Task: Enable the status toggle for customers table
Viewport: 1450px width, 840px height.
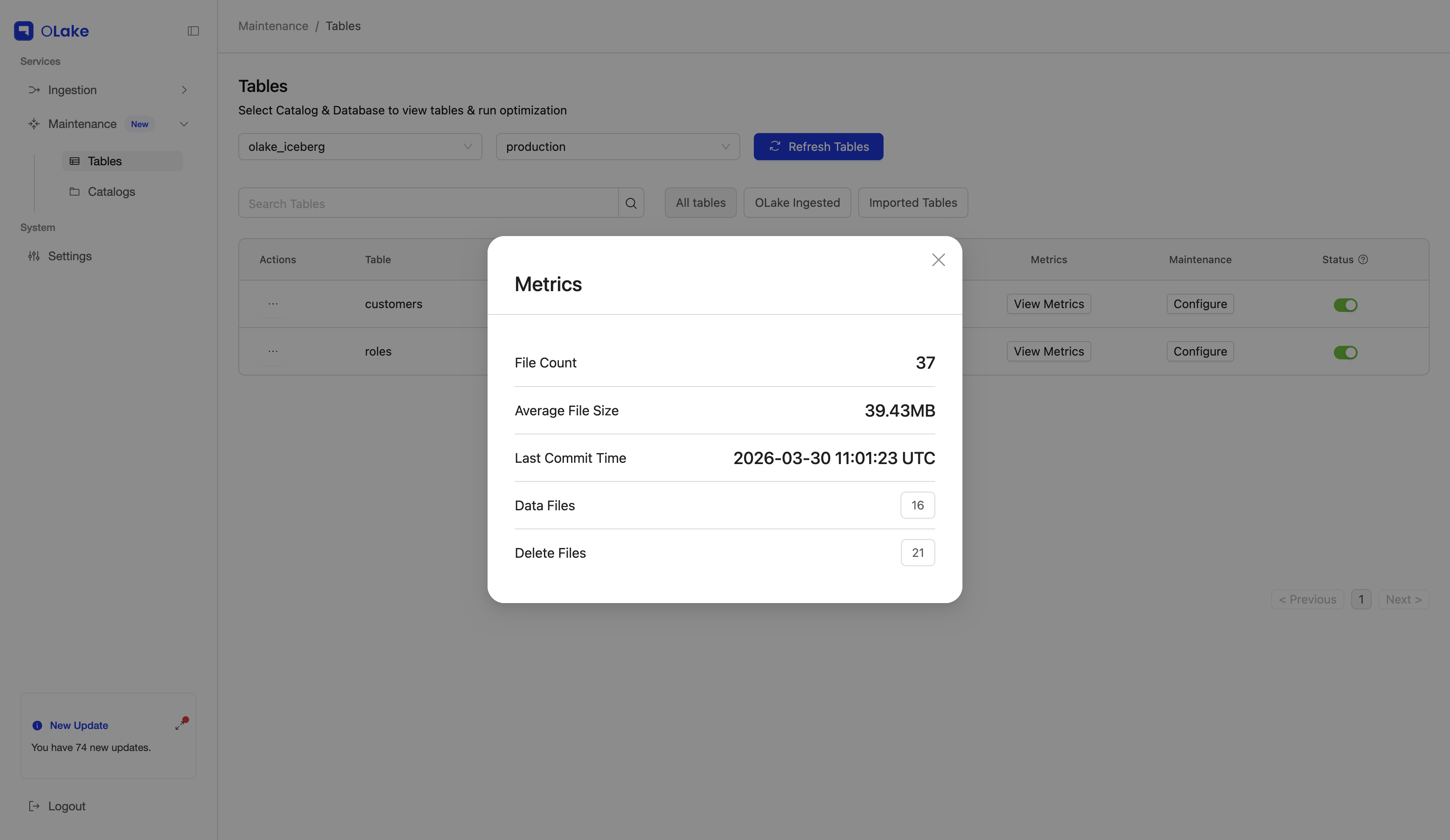Action: tap(1346, 304)
